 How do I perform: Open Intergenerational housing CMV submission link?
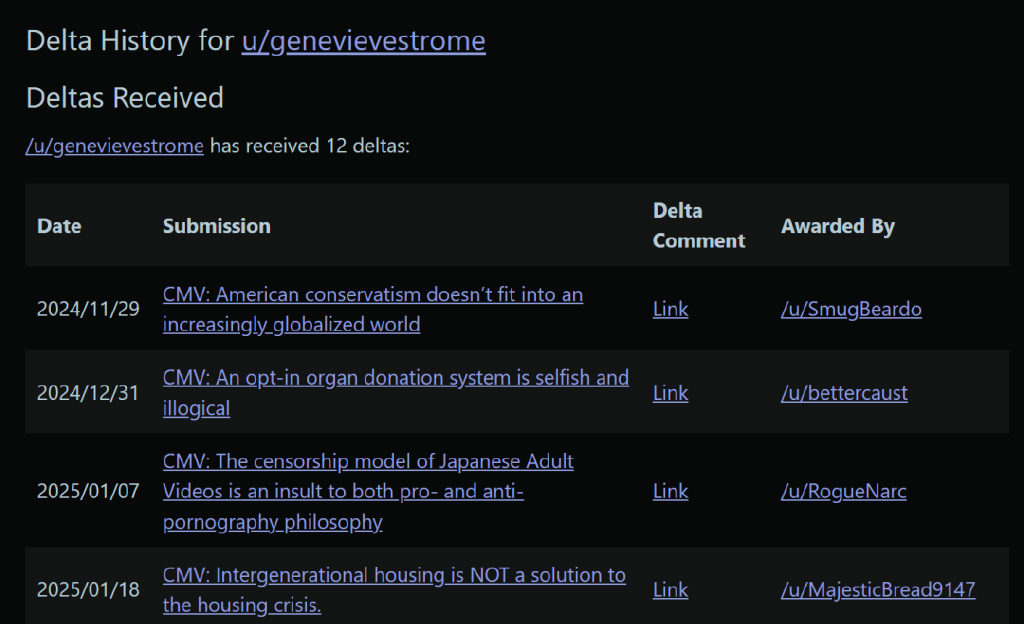point(394,575)
